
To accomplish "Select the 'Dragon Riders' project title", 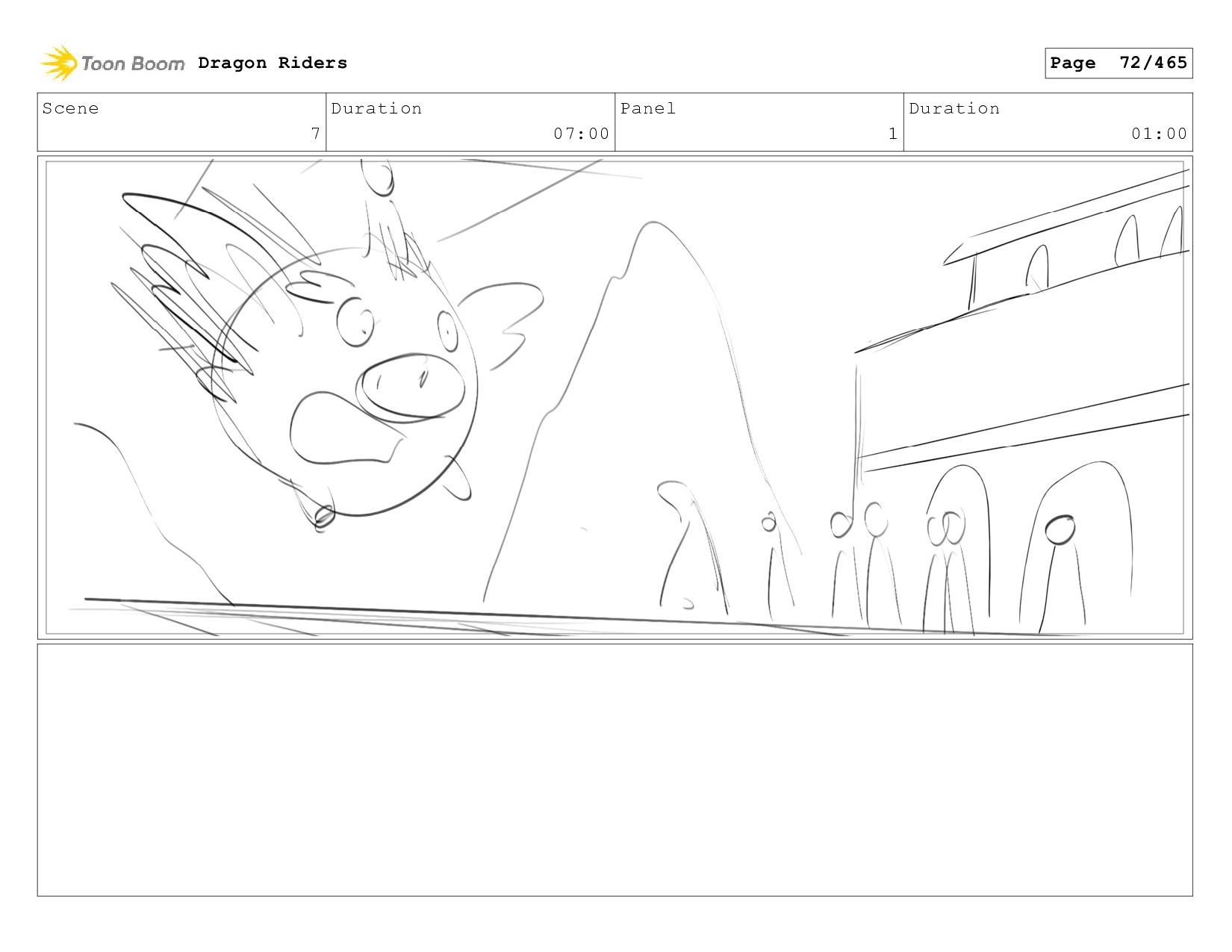I will pyautogui.click(x=273, y=63).
